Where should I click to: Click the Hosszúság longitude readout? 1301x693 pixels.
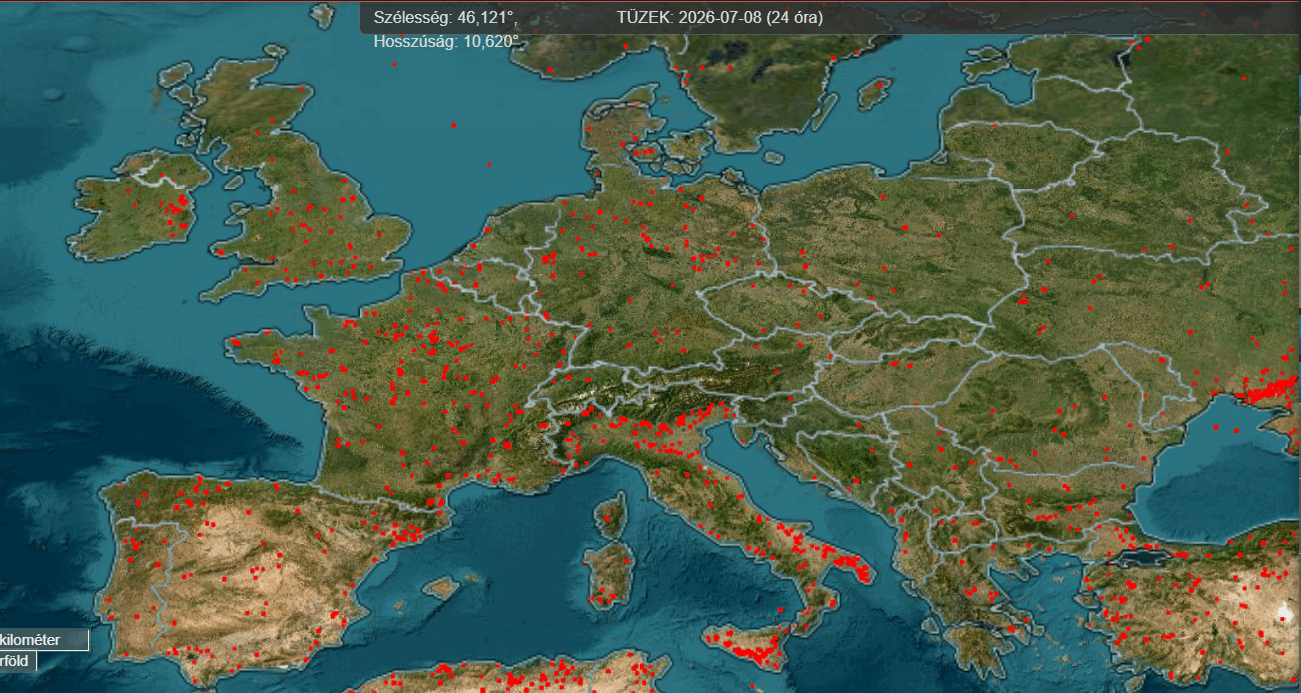pos(446,41)
